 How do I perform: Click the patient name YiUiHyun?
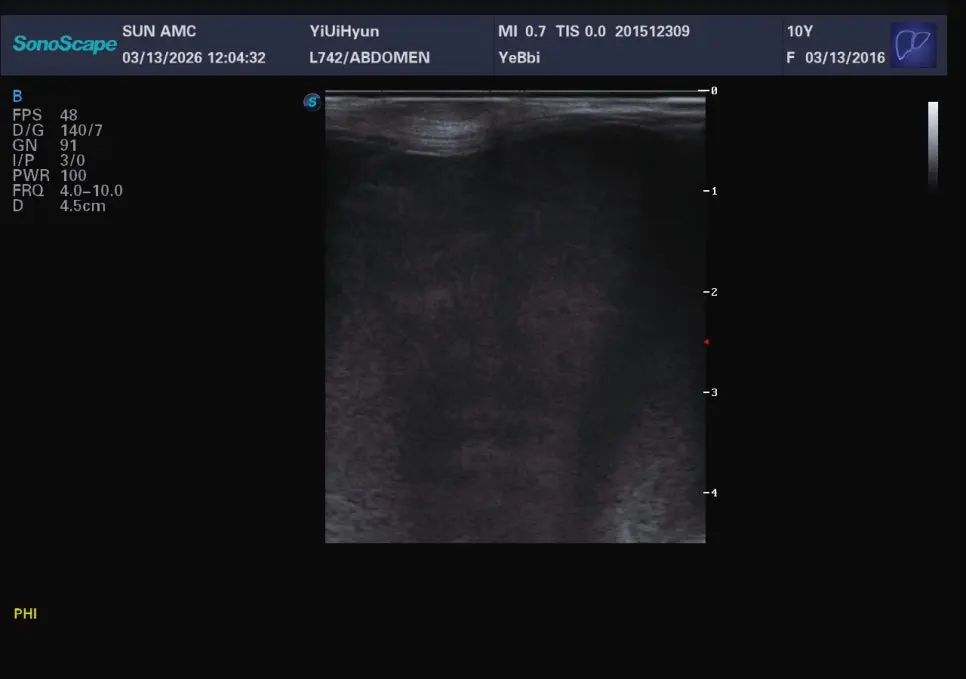pos(344,31)
